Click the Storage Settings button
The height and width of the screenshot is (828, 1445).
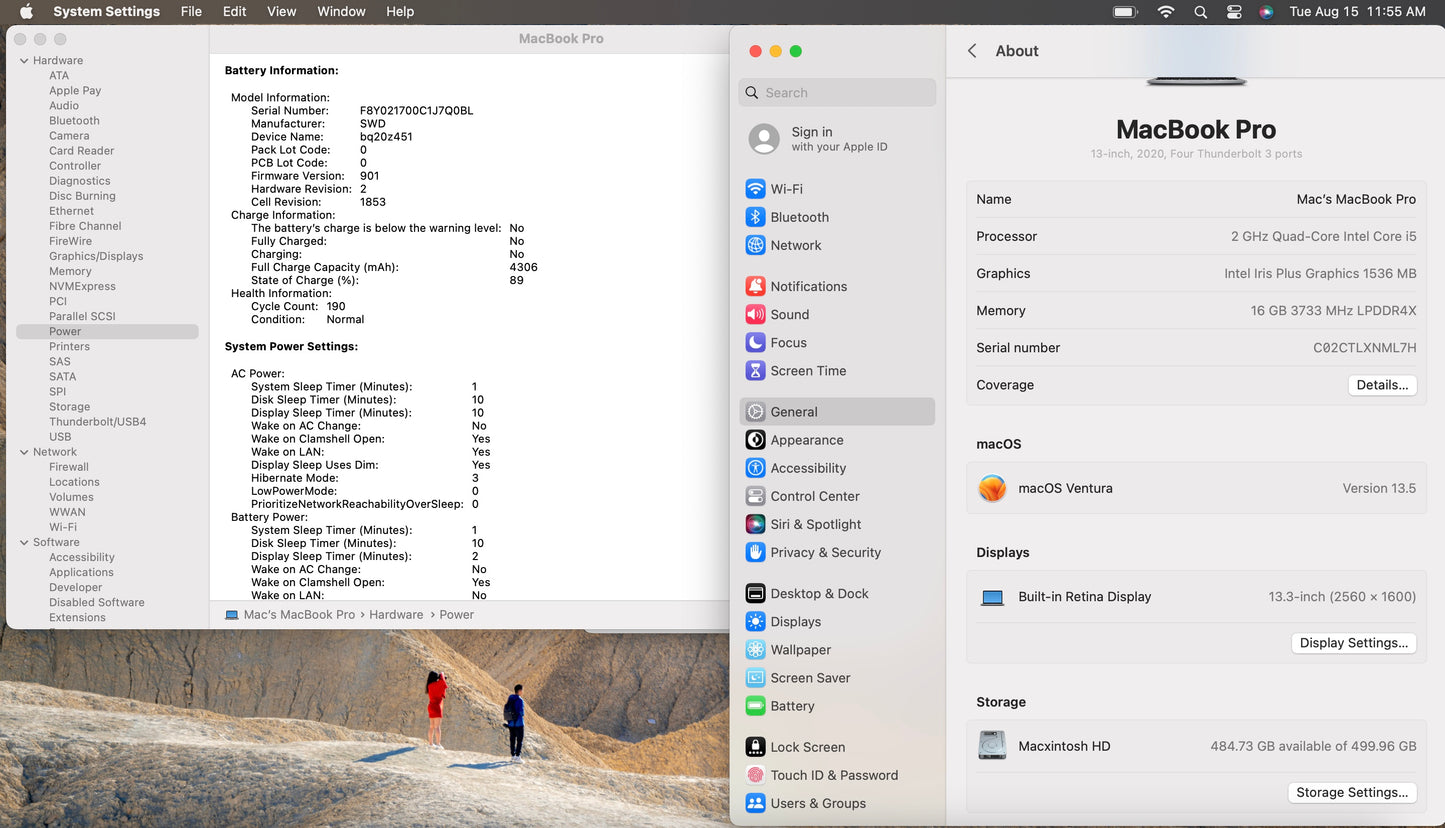(x=1351, y=792)
